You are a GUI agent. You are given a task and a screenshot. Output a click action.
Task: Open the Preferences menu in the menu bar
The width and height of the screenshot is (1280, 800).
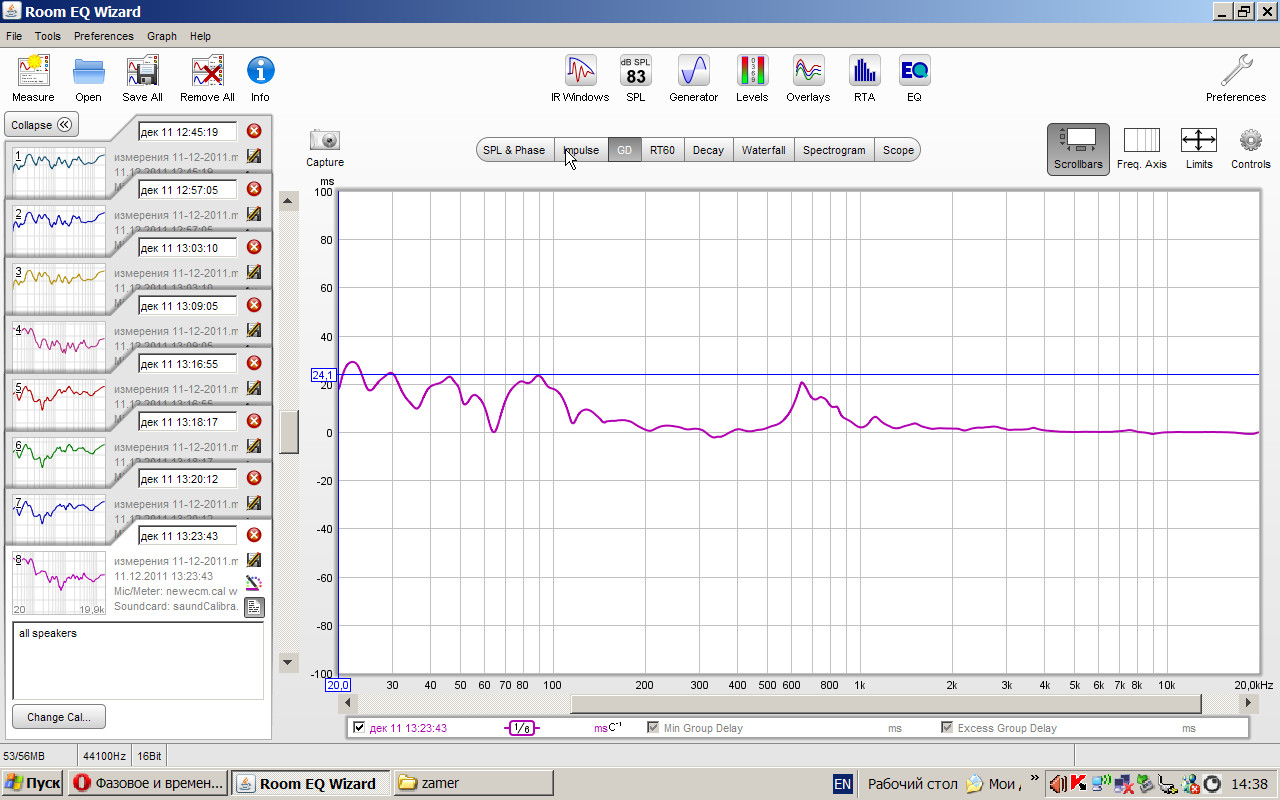tap(103, 36)
